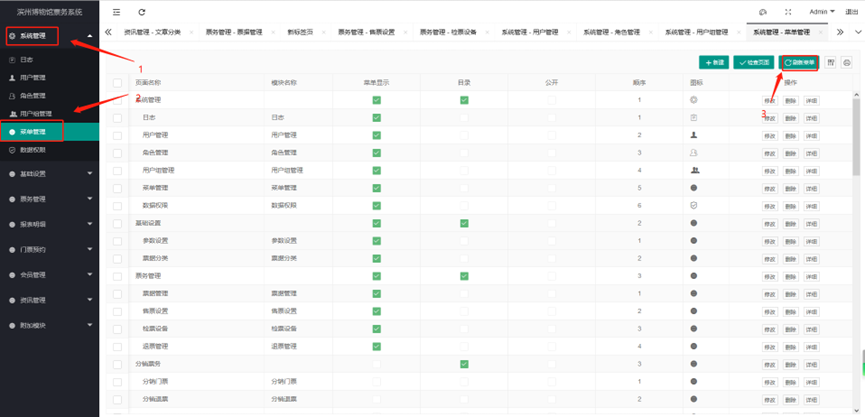Click the refresh icon in top bar
This screenshot has height=417, width=865.
pos(142,12)
